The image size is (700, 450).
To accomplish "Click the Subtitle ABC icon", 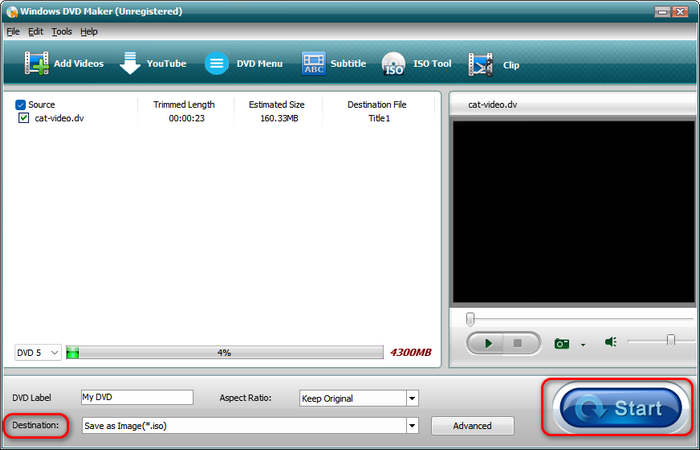I will [x=313, y=63].
